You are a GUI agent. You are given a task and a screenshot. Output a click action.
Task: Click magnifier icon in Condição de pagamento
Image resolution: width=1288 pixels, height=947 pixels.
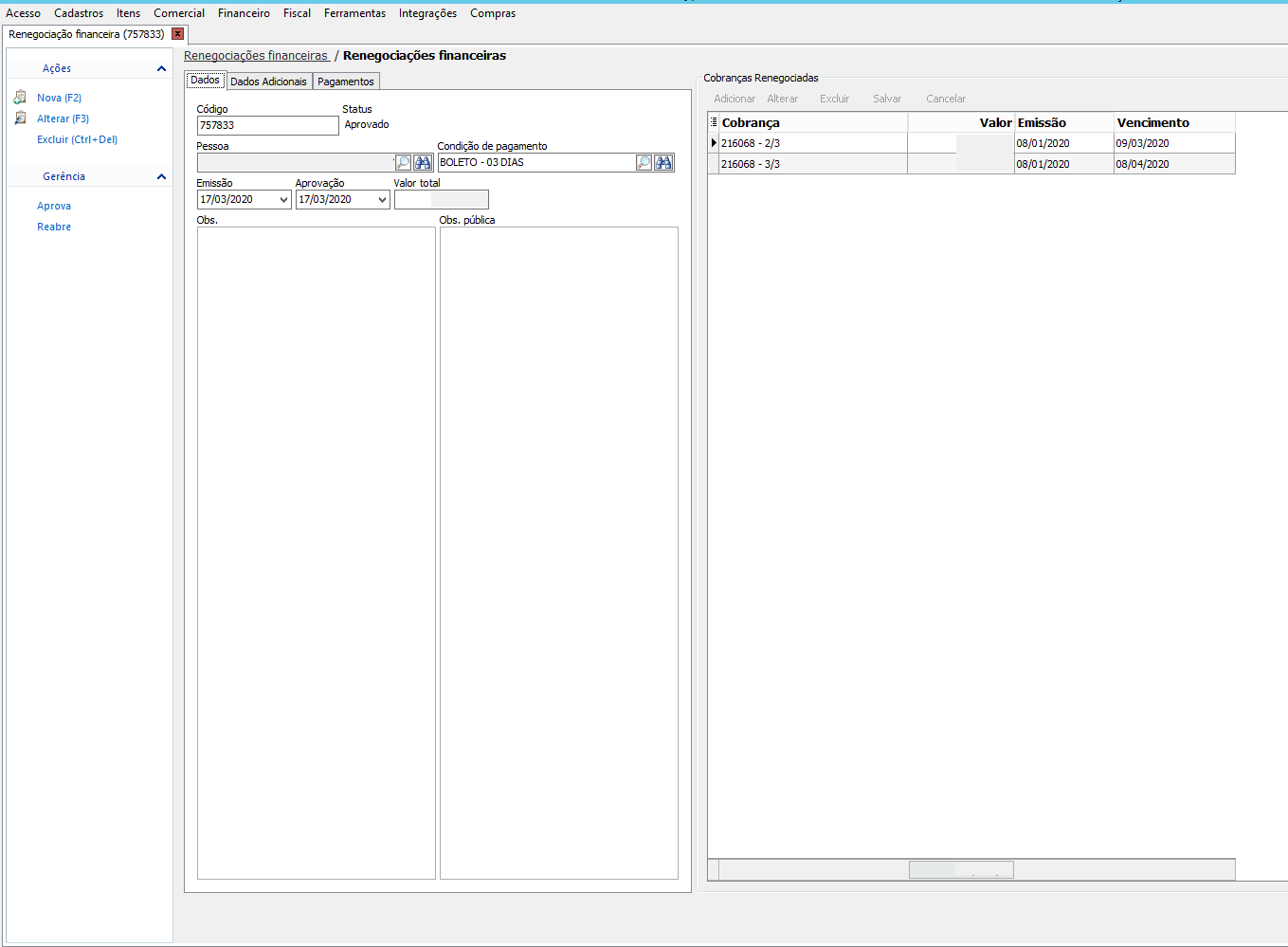644,163
